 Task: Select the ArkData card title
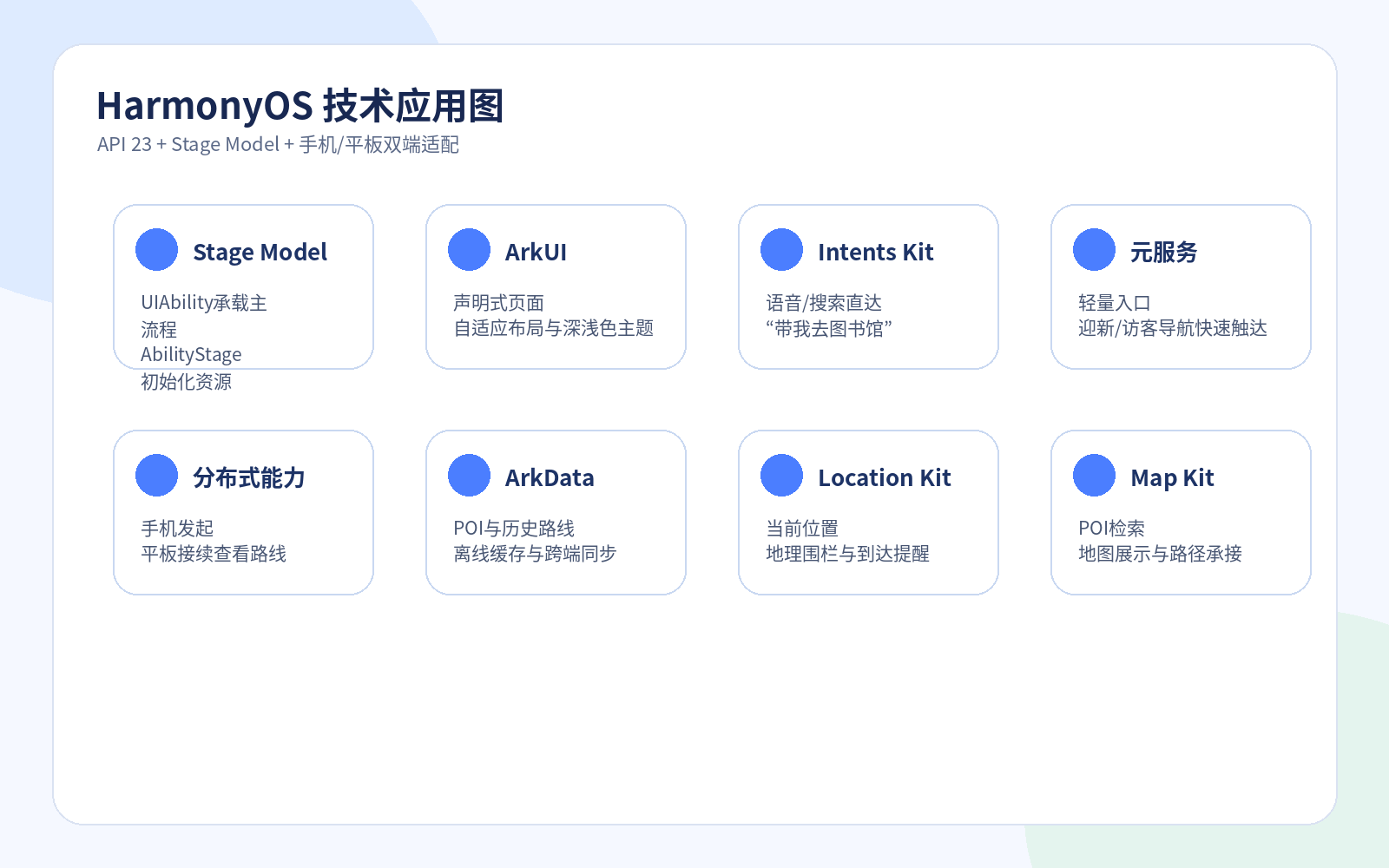[550, 478]
